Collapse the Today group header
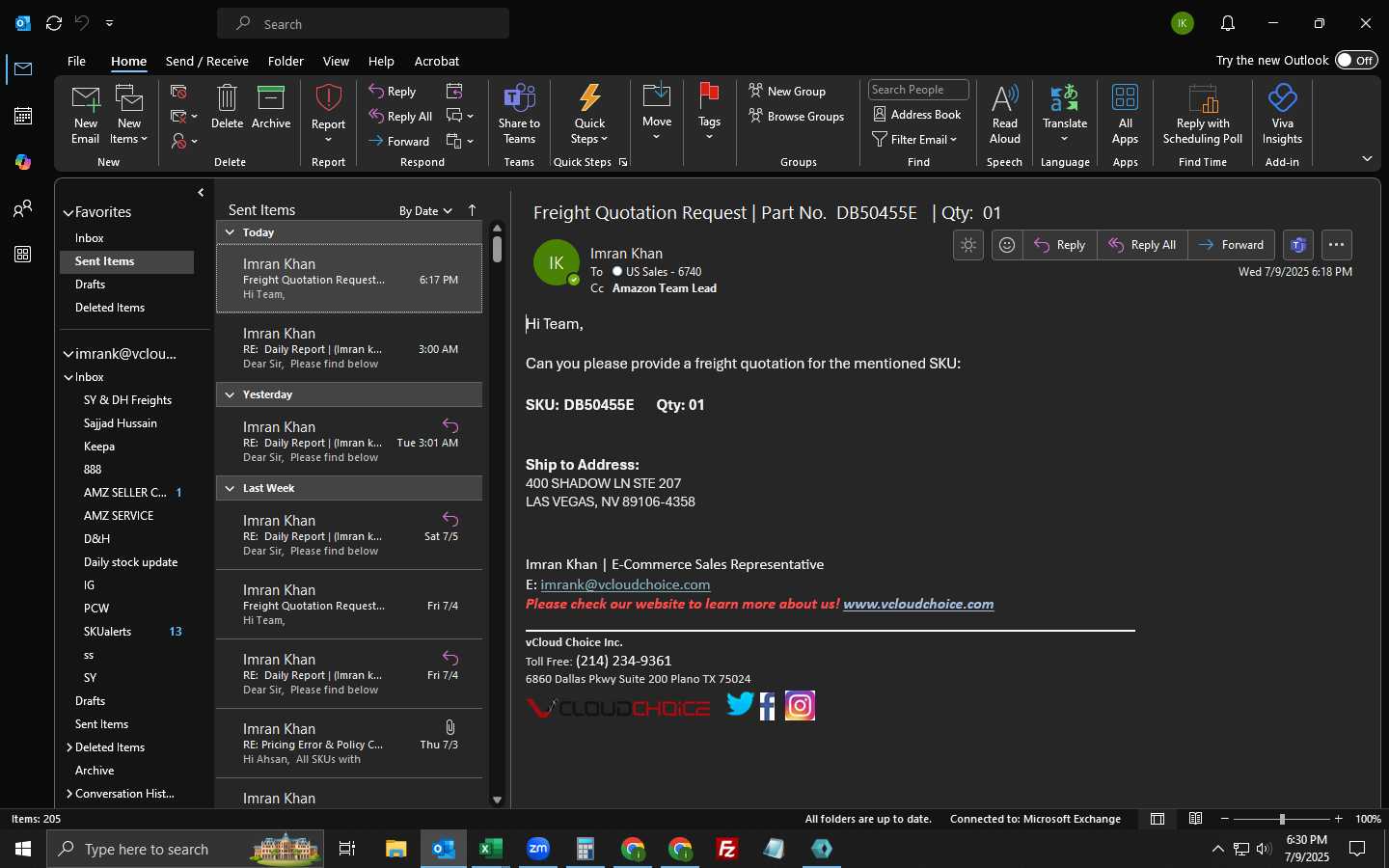 (230, 232)
